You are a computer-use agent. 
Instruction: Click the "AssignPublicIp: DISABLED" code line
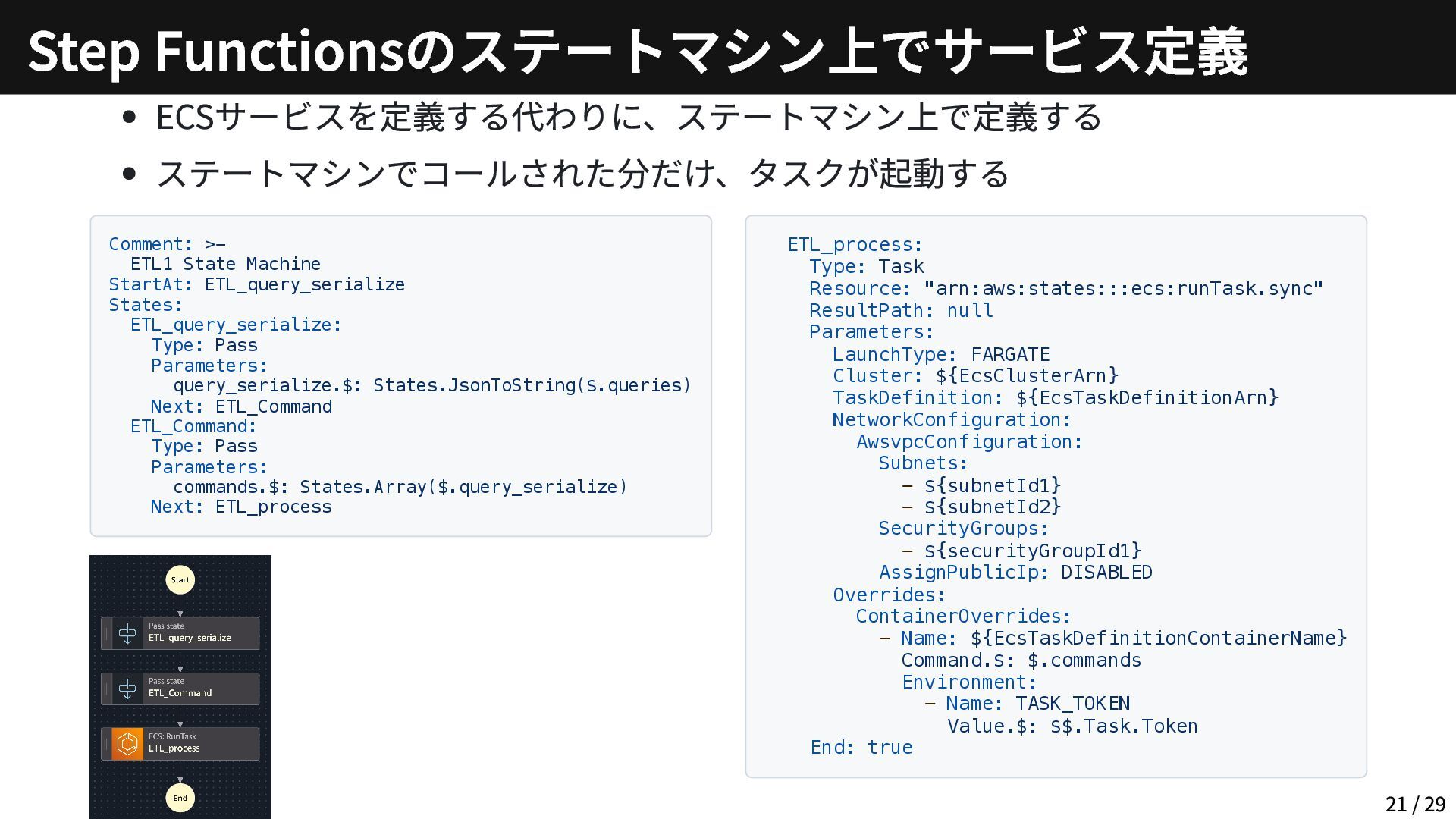tap(1015, 573)
